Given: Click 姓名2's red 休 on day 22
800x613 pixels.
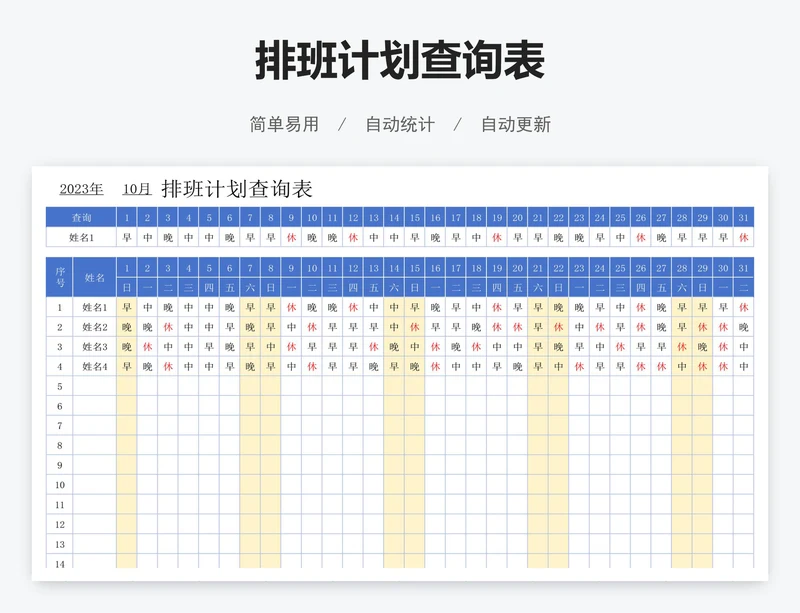Looking at the screenshot, I should 559,327.
